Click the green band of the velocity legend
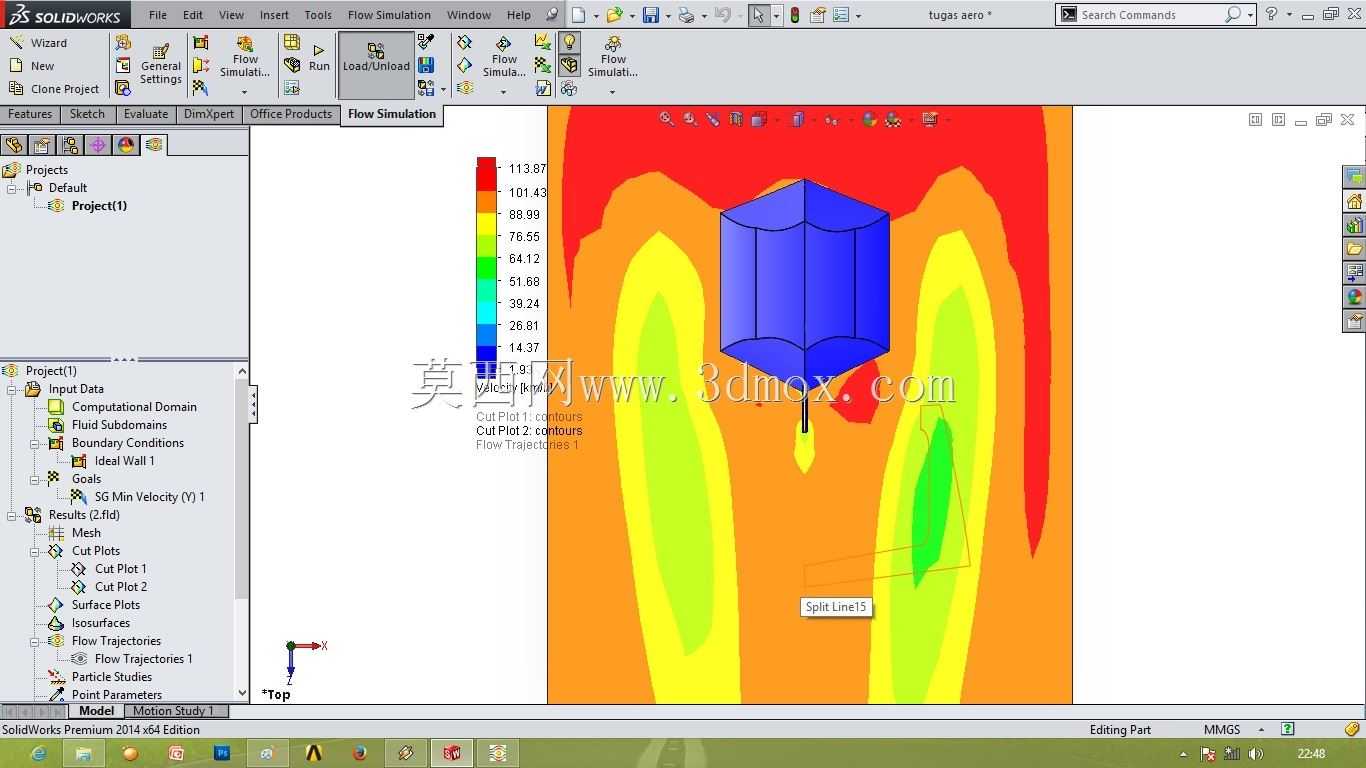The height and width of the screenshot is (768, 1366). (486, 267)
